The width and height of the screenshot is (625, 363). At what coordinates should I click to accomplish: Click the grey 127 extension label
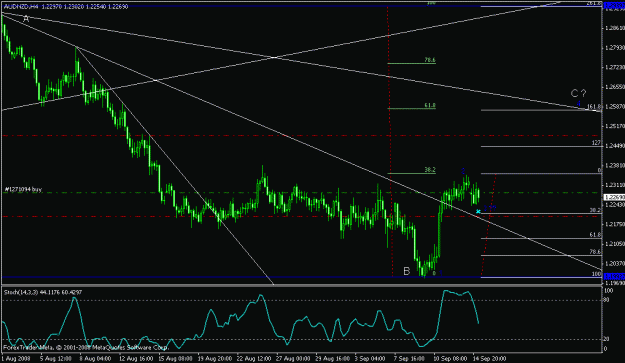(596, 143)
